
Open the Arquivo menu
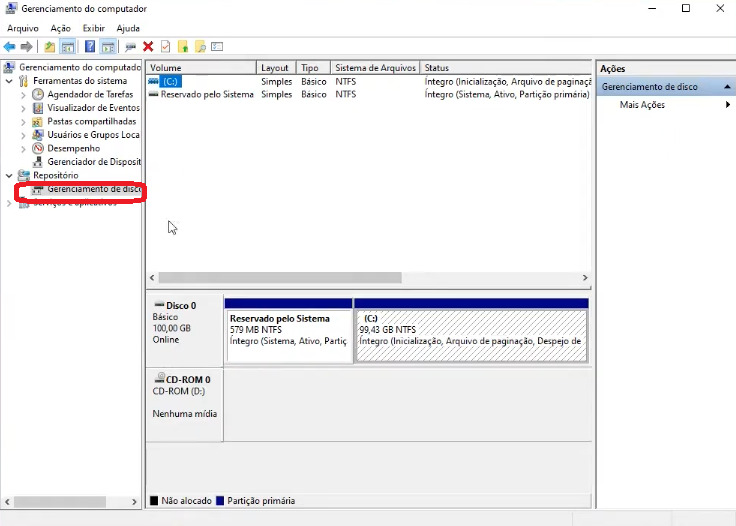[23, 29]
